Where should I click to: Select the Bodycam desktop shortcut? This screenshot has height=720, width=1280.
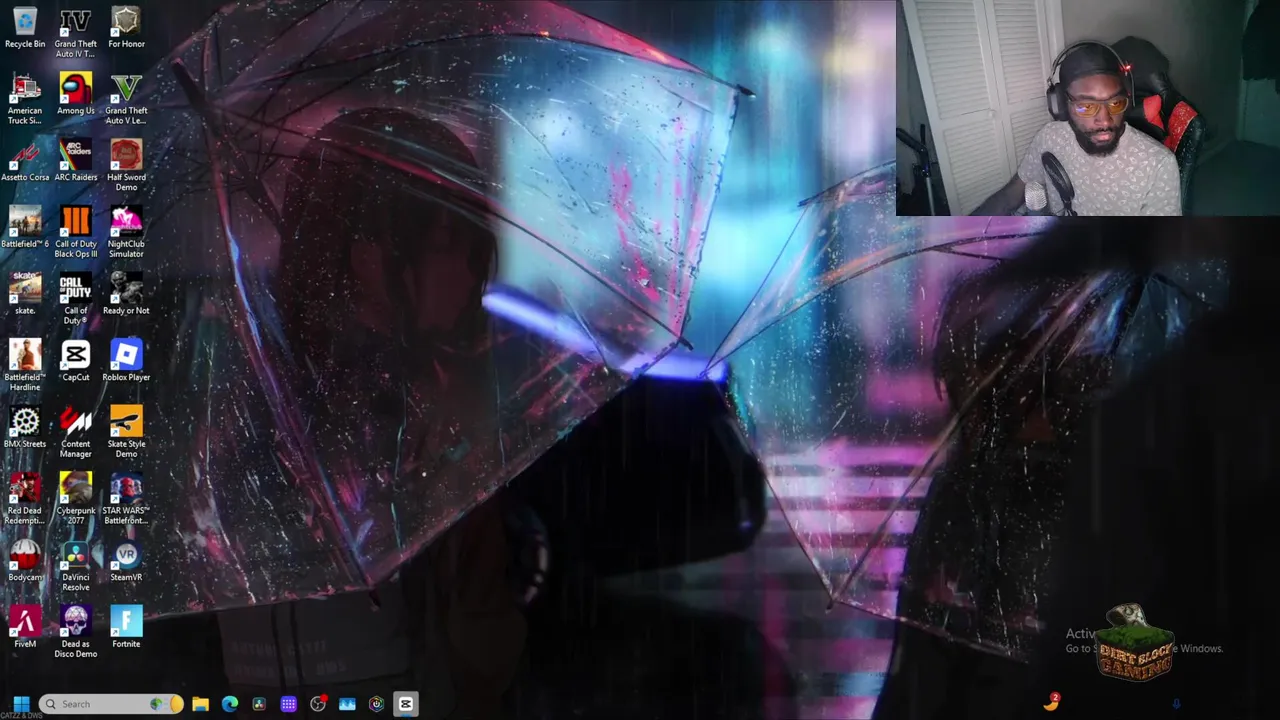tap(25, 562)
